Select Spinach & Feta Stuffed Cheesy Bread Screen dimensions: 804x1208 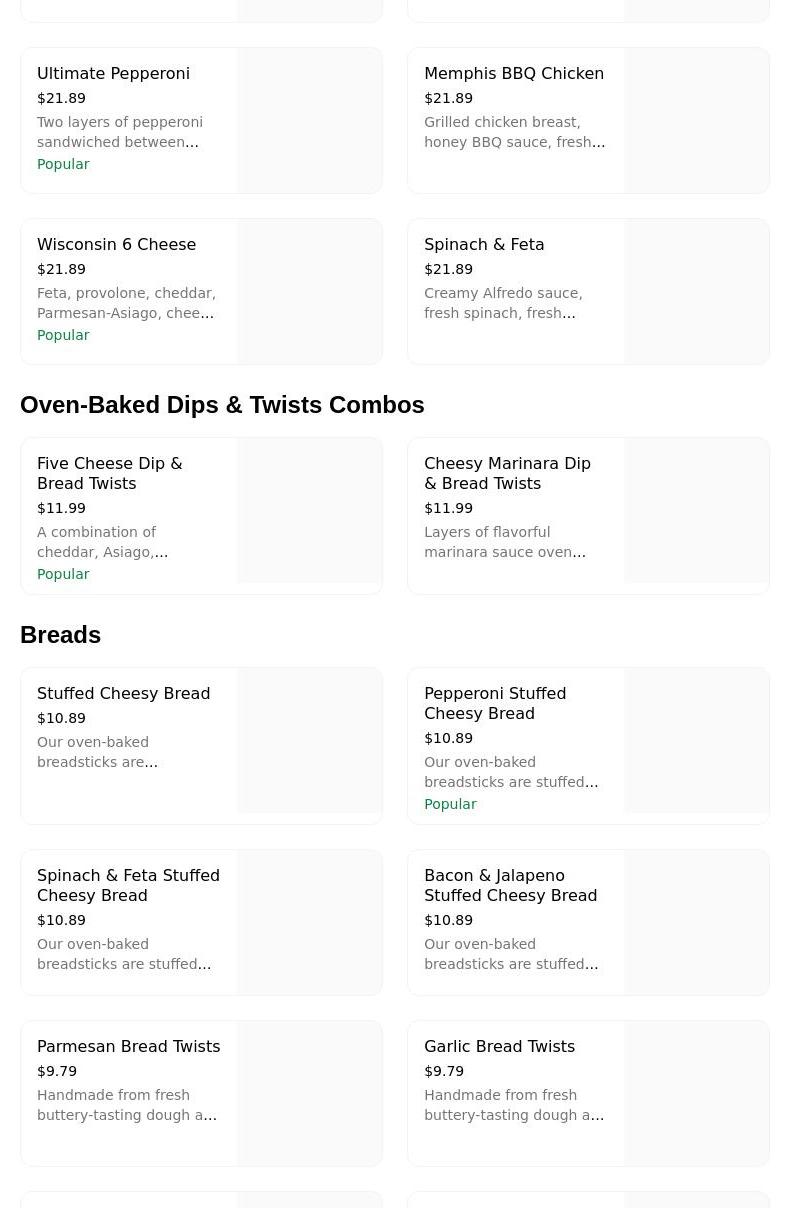pos(128,885)
